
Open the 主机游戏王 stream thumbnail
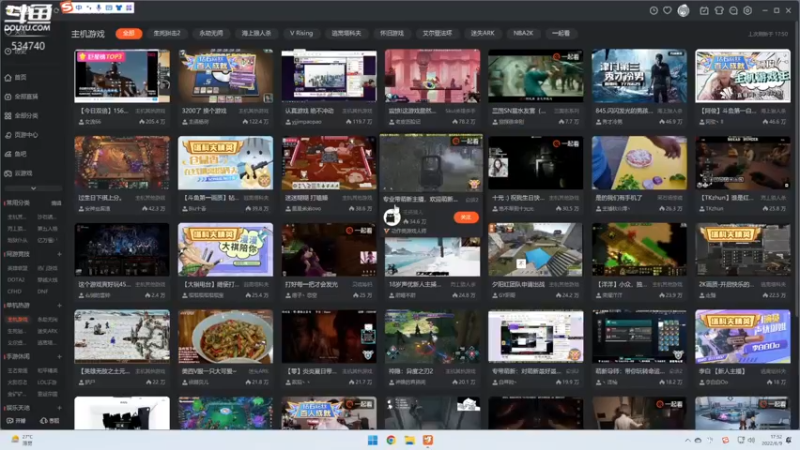[743, 76]
